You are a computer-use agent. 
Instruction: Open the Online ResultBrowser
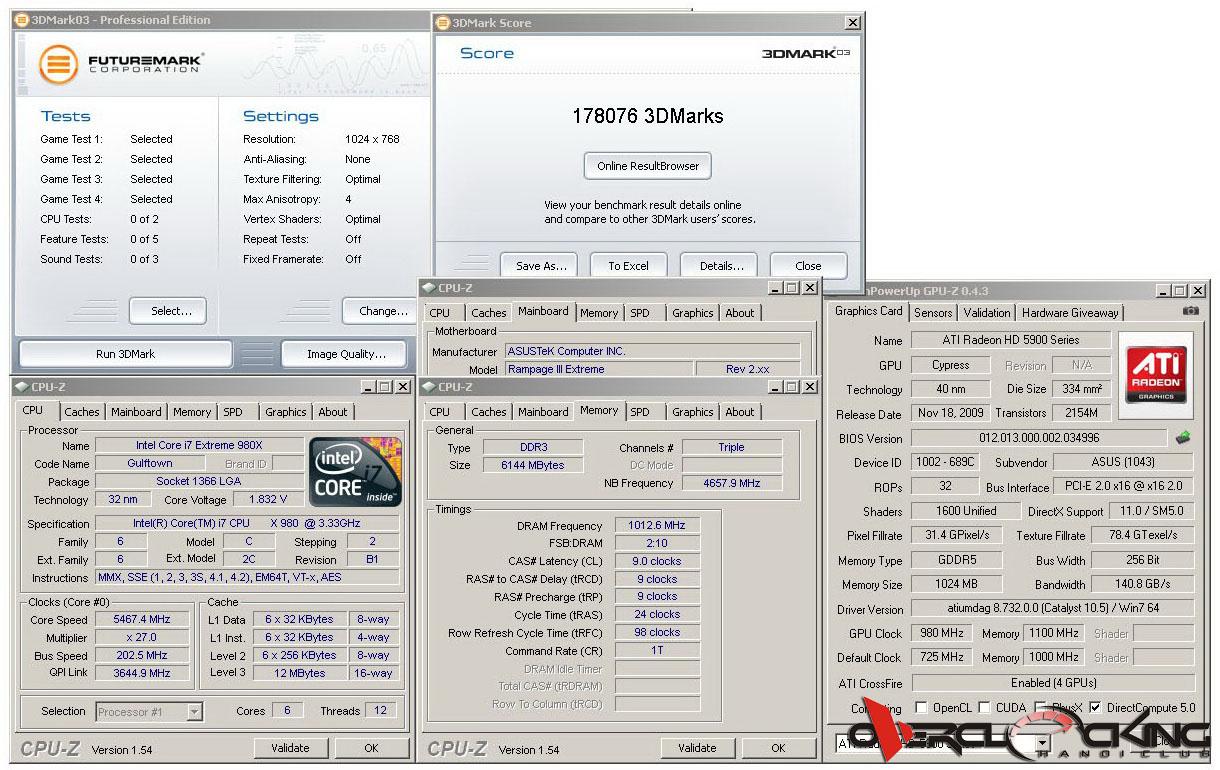[648, 166]
